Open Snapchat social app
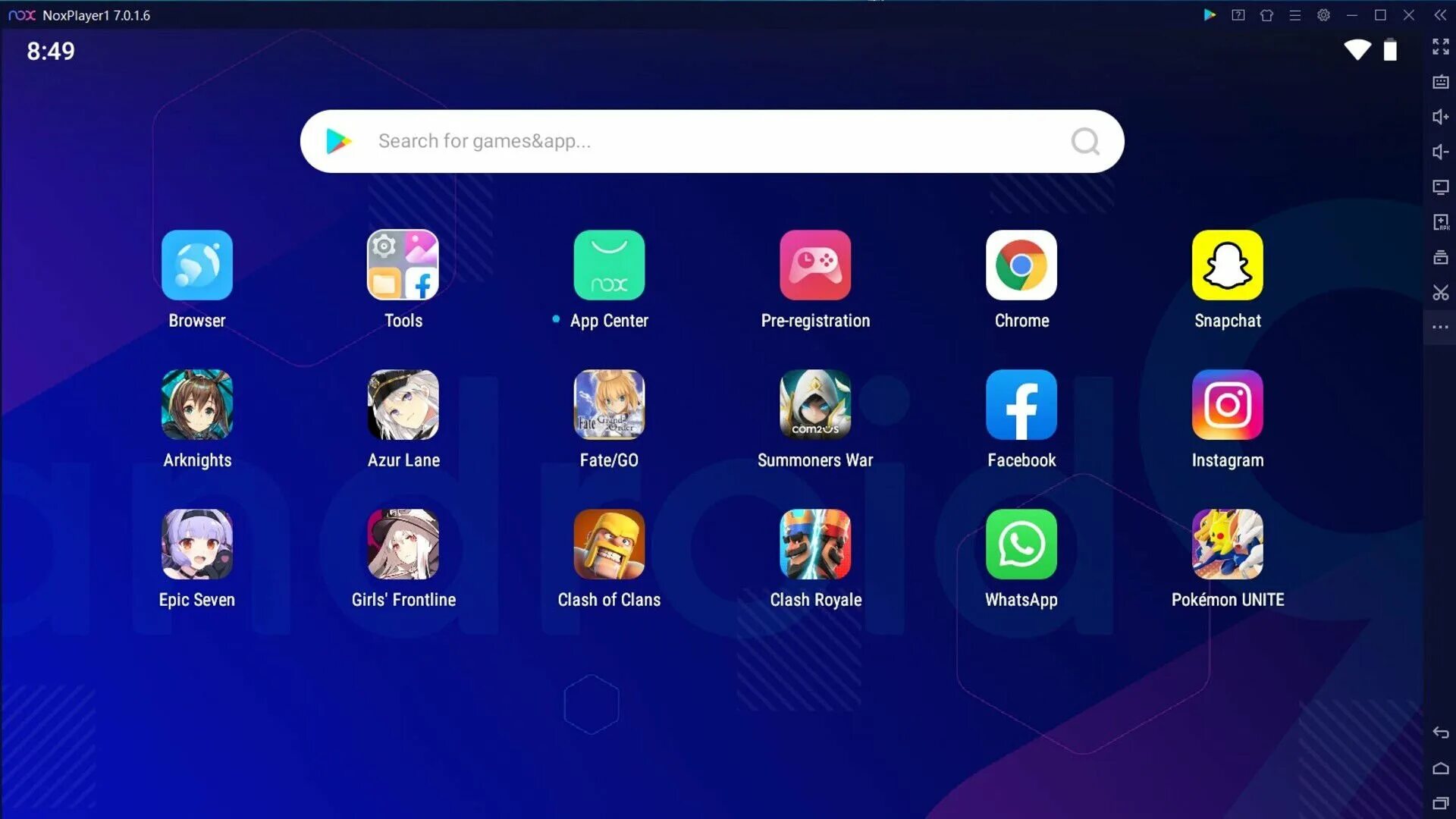 tap(1227, 264)
